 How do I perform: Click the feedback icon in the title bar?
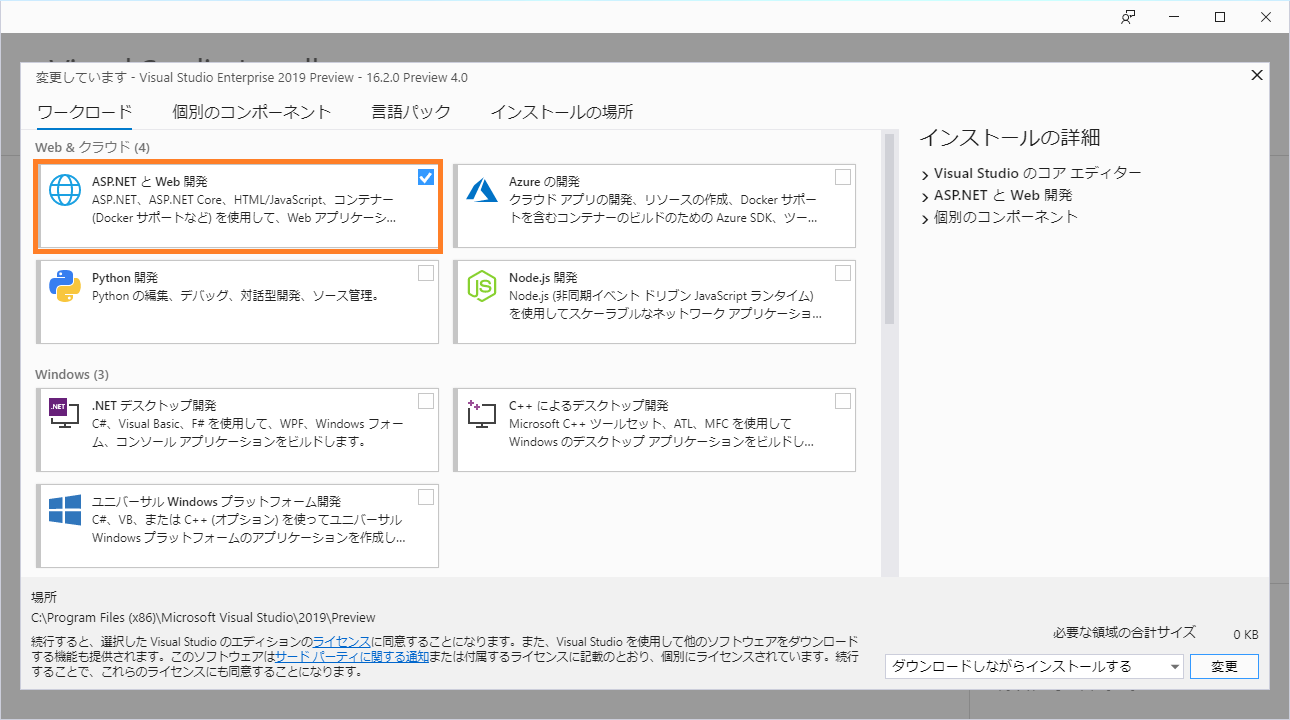(1127, 17)
